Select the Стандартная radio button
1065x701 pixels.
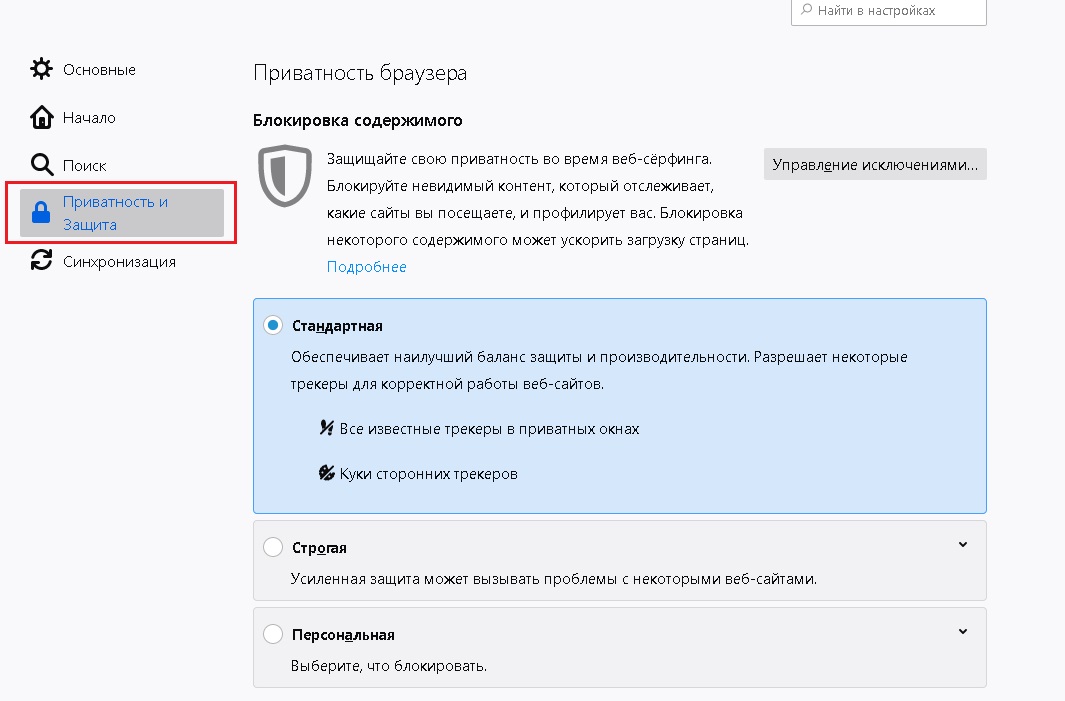pyautogui.click(x=273, y=325)
